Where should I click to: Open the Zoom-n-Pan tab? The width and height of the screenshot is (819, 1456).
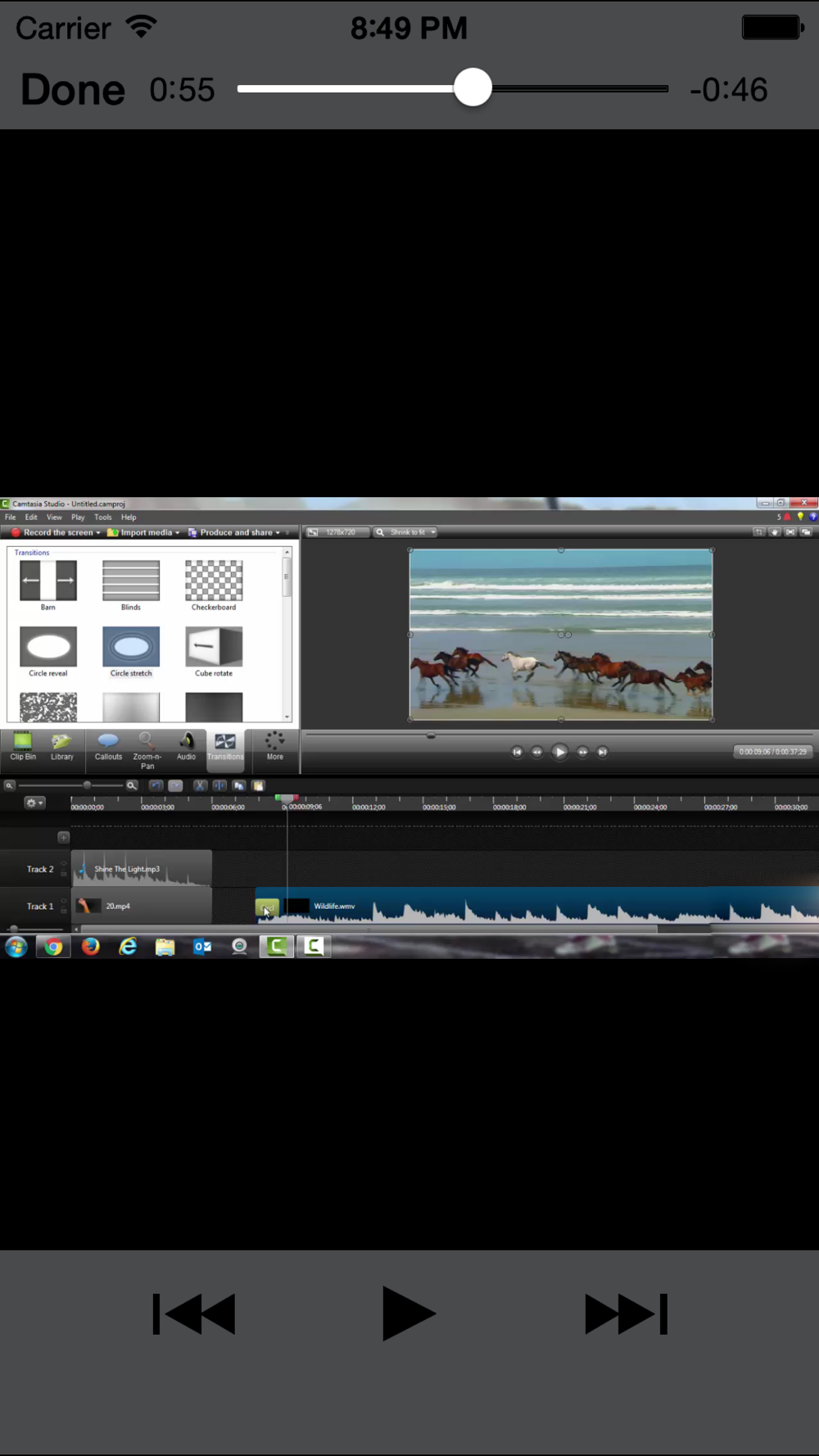coord(147,750)
